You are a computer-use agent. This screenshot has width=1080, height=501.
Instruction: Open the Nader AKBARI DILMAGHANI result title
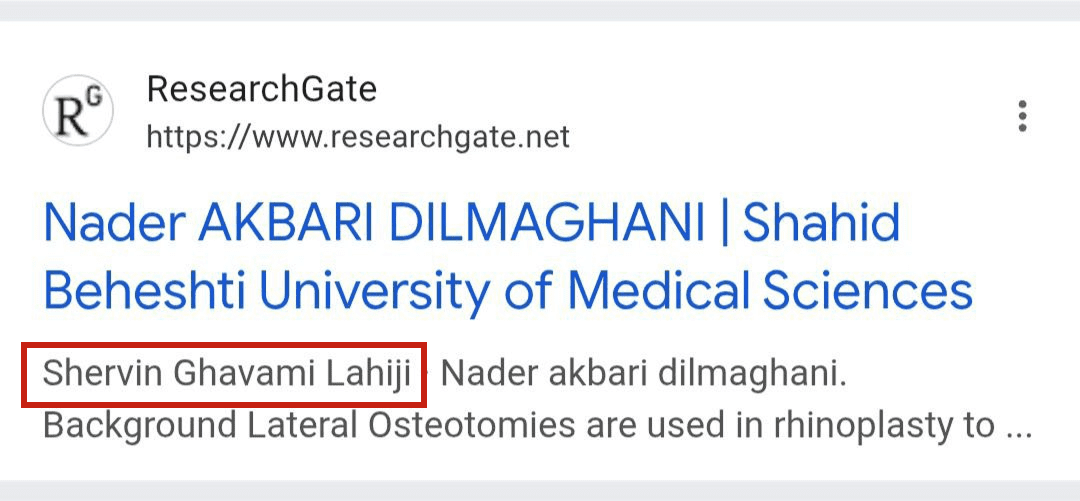472,224
